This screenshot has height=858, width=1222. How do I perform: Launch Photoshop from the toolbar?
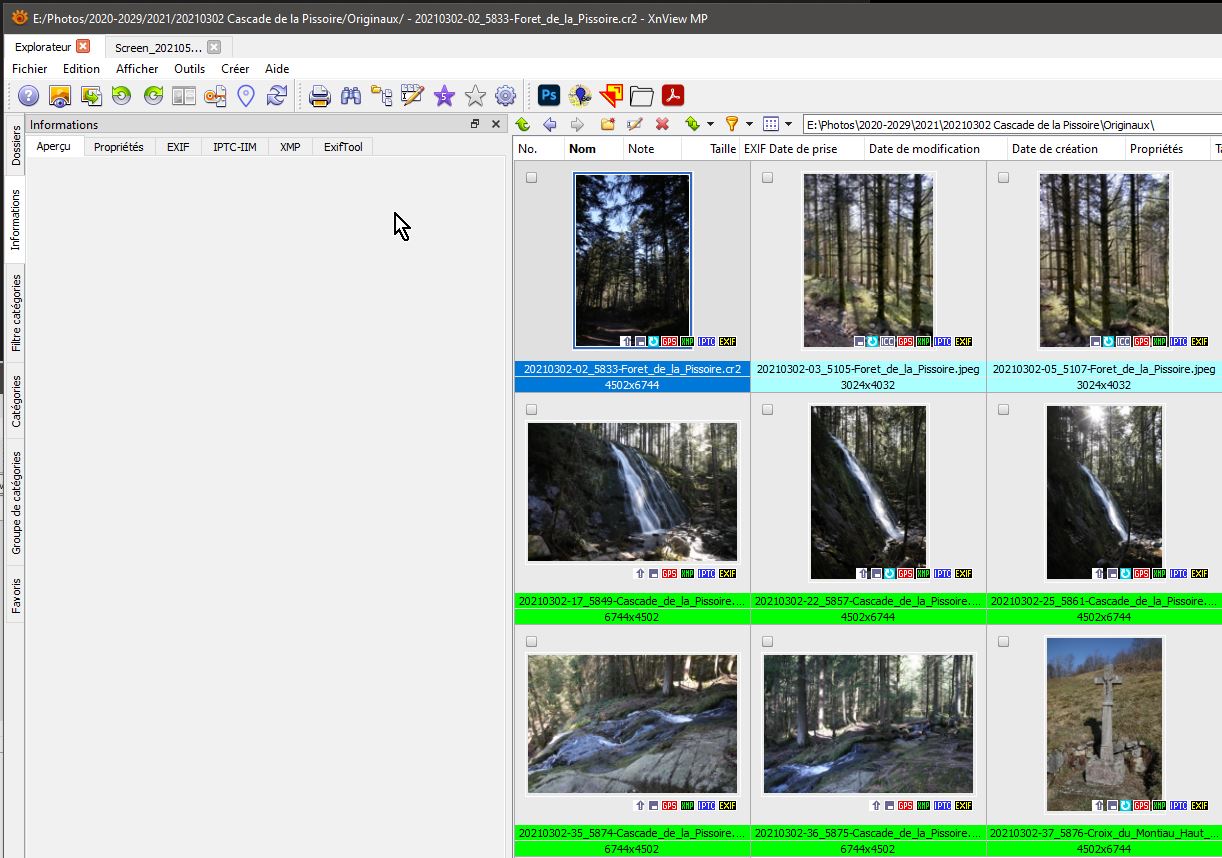[x=549, y=96]
